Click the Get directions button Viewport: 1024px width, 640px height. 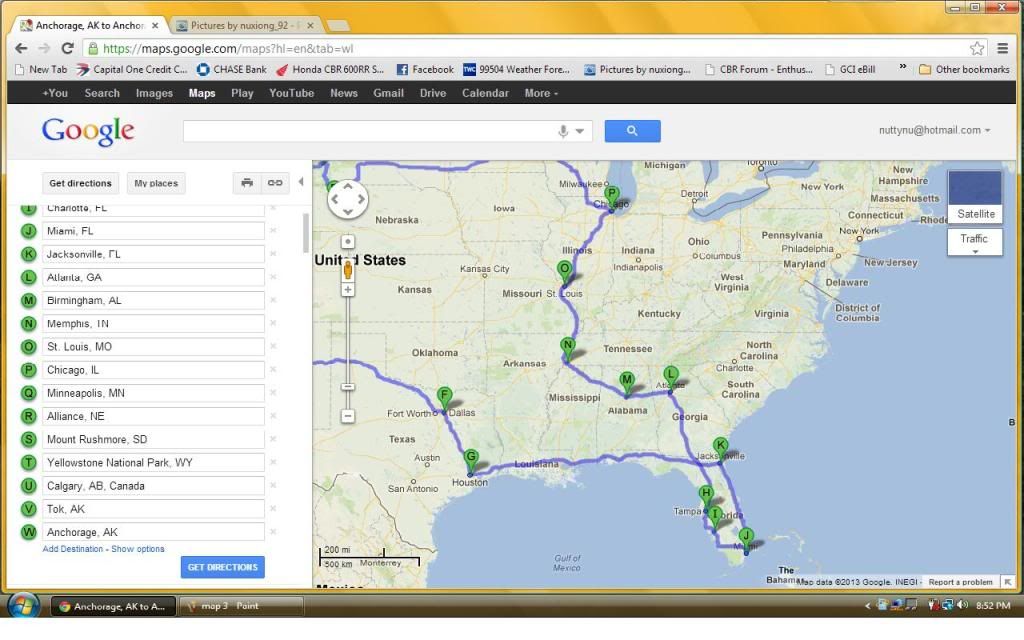pos(80,184)
